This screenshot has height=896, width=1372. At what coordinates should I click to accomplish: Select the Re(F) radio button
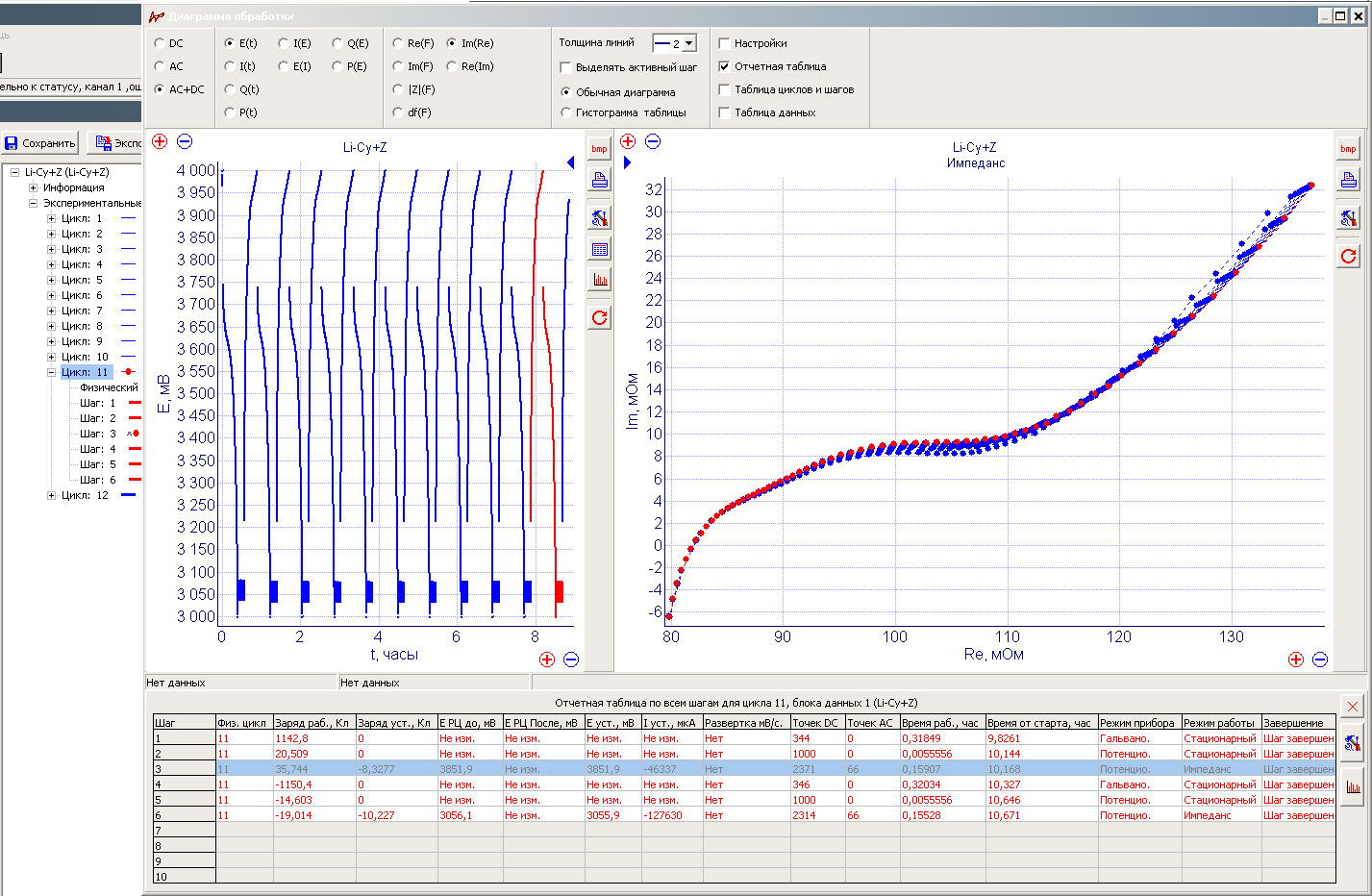[398, 43]
